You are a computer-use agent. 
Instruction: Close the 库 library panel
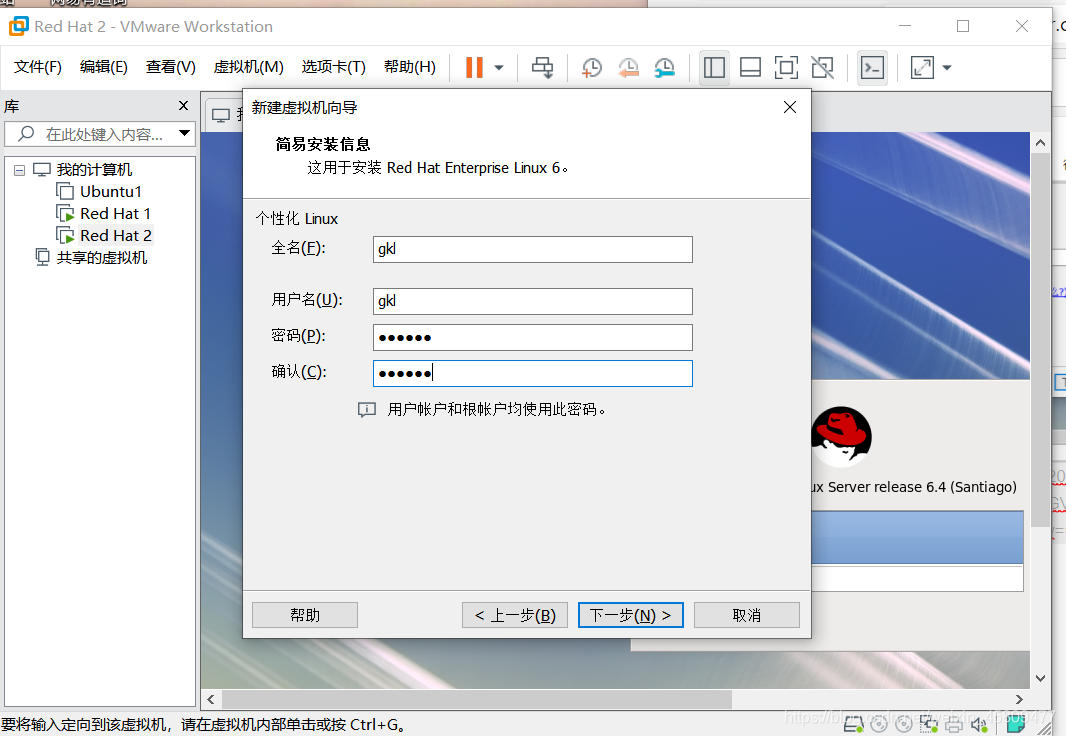point(183,106)
